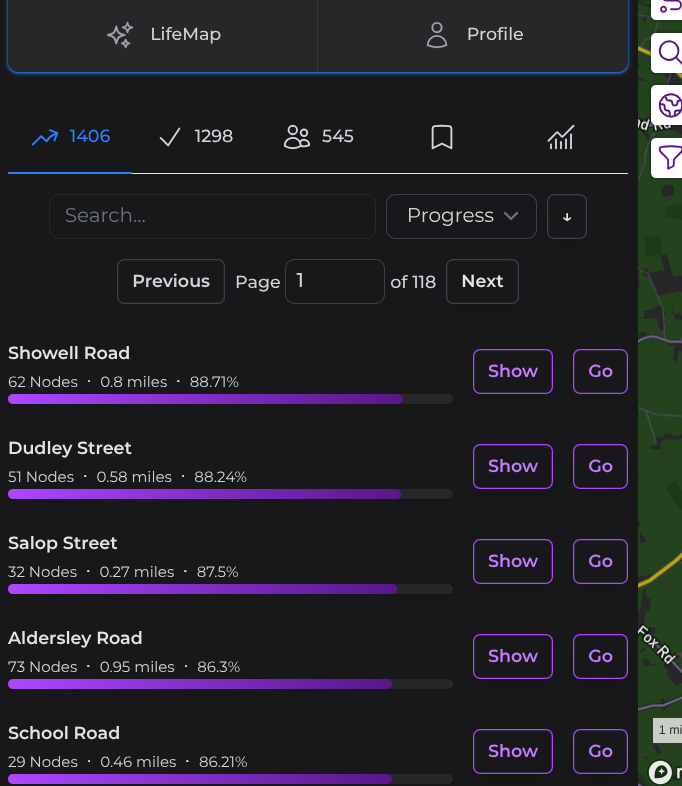Open the map filter funnel icon
The height and width of the screenshot is (786, 682).
pos(669,157)
